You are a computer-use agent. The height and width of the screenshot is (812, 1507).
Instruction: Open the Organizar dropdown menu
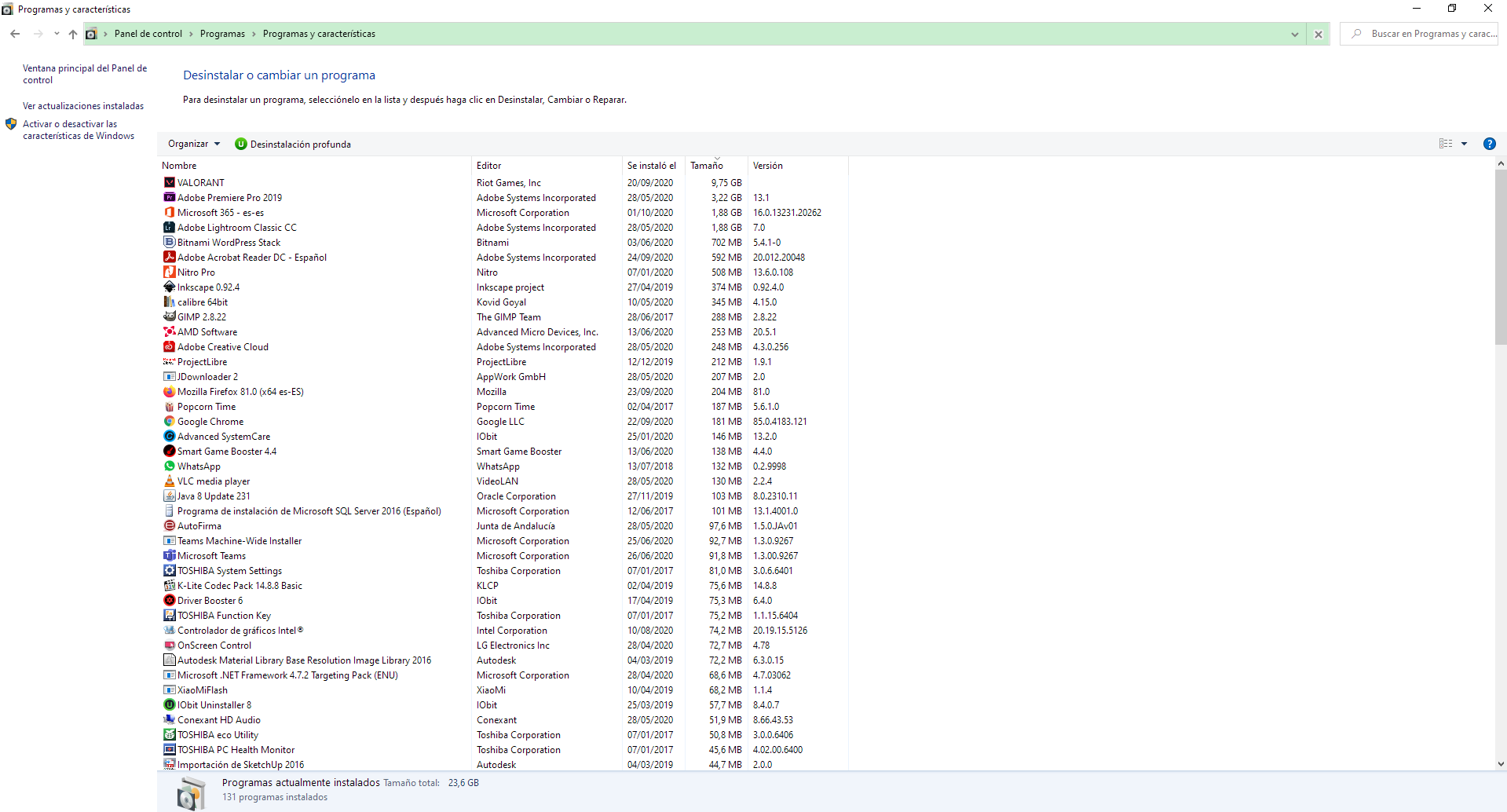point(194,144)
